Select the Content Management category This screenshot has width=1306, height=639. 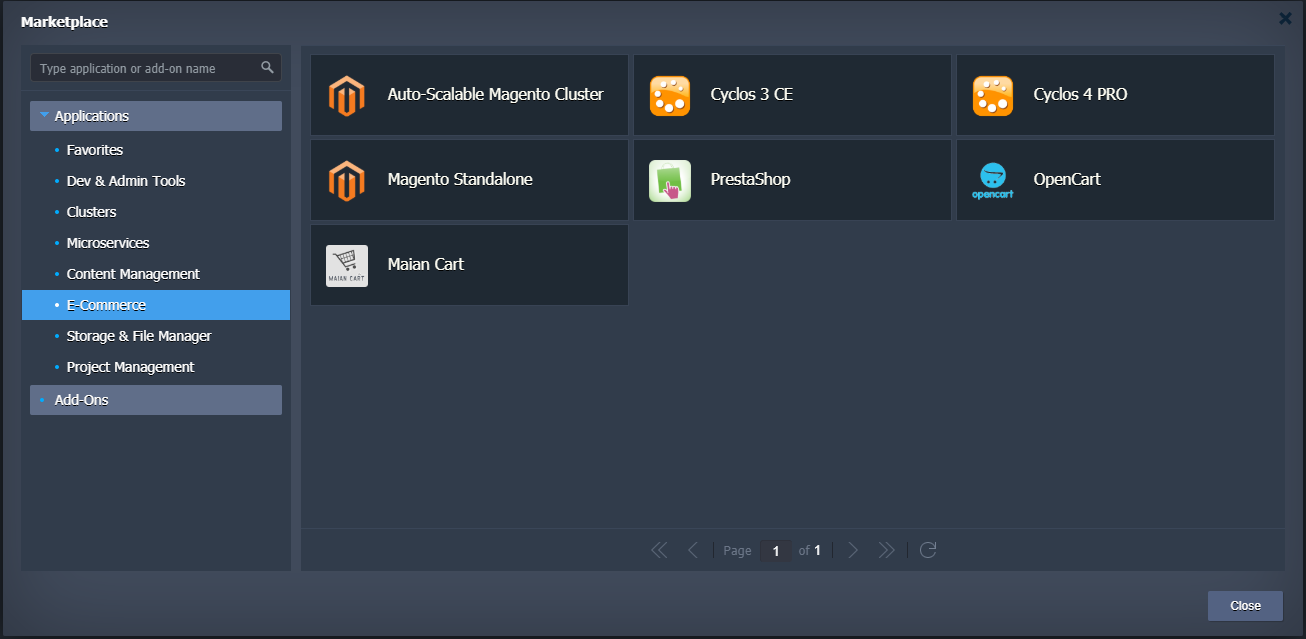[133, 274]
